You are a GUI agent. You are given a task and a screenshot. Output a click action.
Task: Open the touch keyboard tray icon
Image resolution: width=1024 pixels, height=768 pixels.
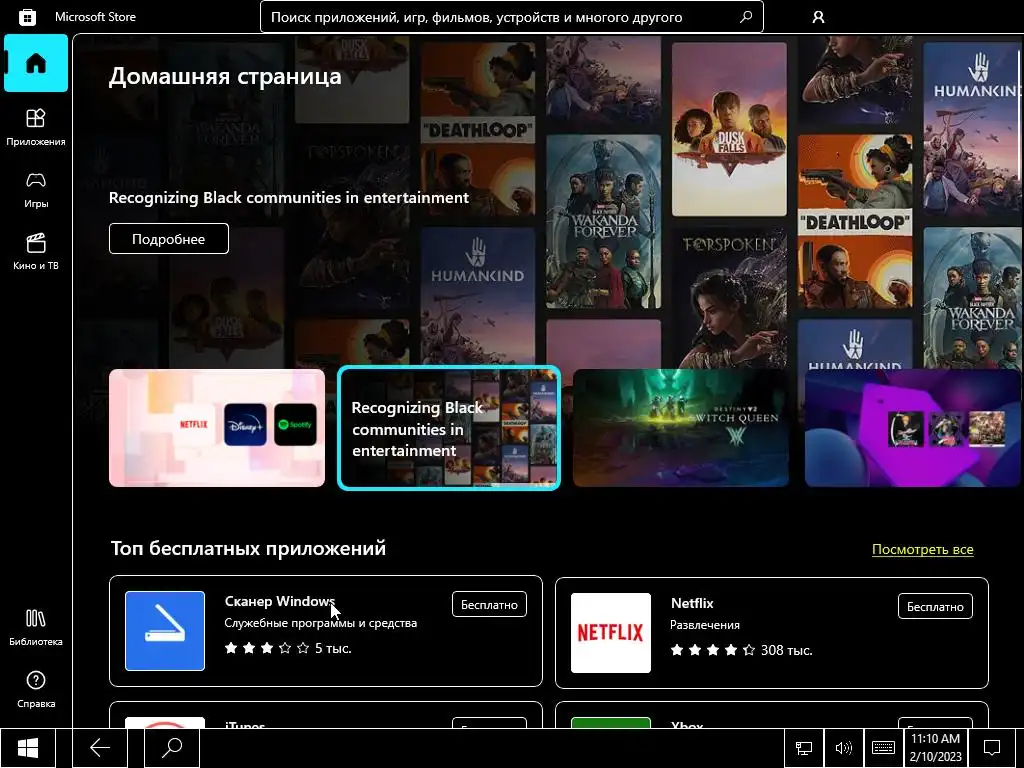coord(883,748)
